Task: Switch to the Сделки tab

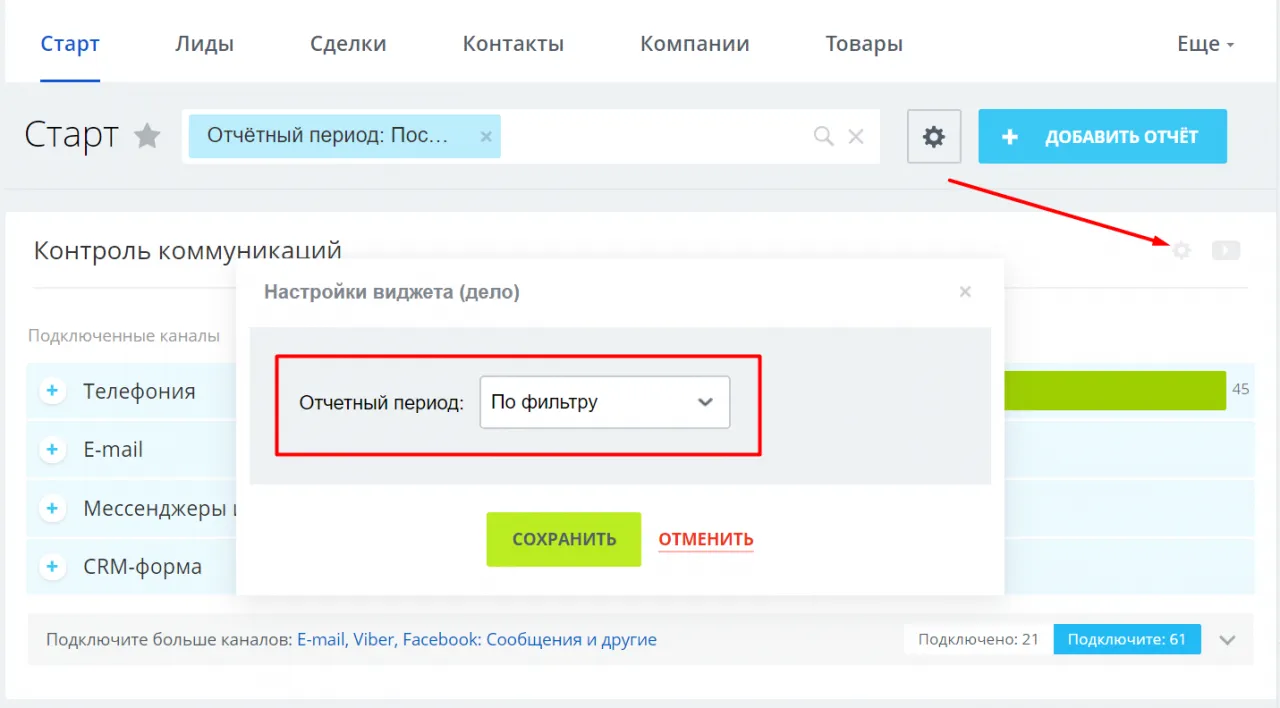Action: pyautogui.click(x=348, y=44)
